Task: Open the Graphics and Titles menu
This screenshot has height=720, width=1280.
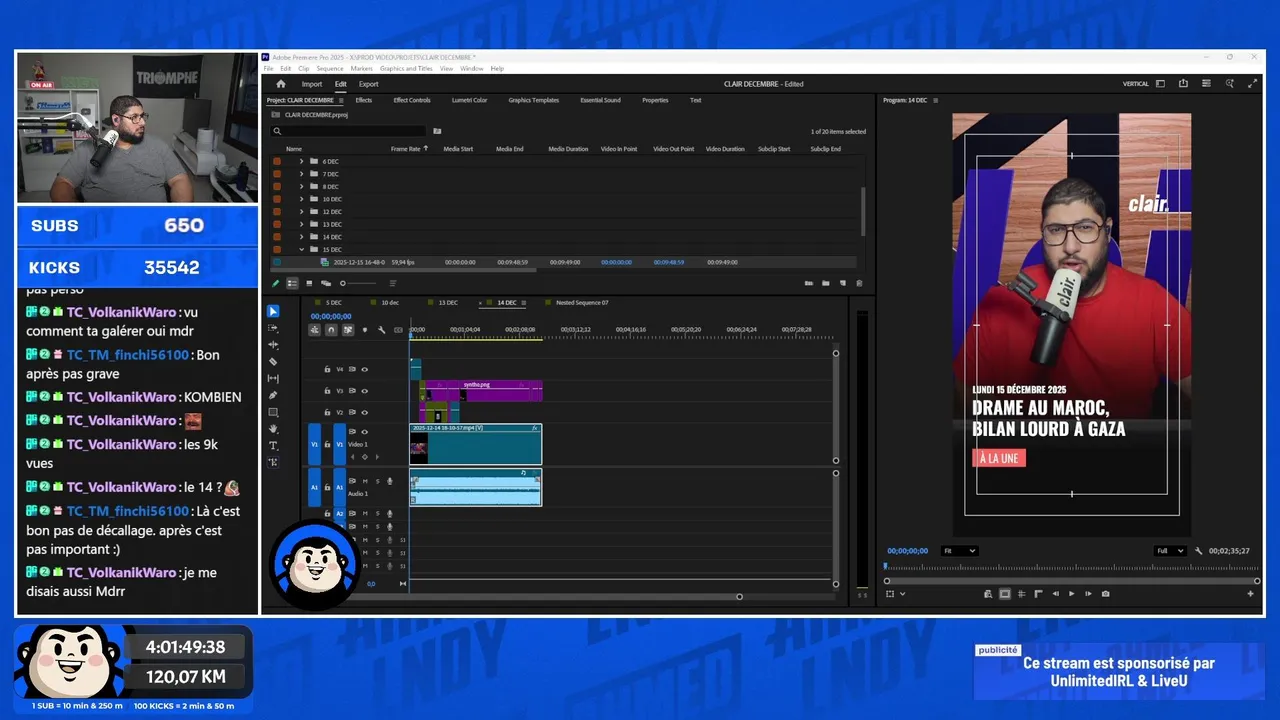Action: pyautogui.click(x=406, y=69)
